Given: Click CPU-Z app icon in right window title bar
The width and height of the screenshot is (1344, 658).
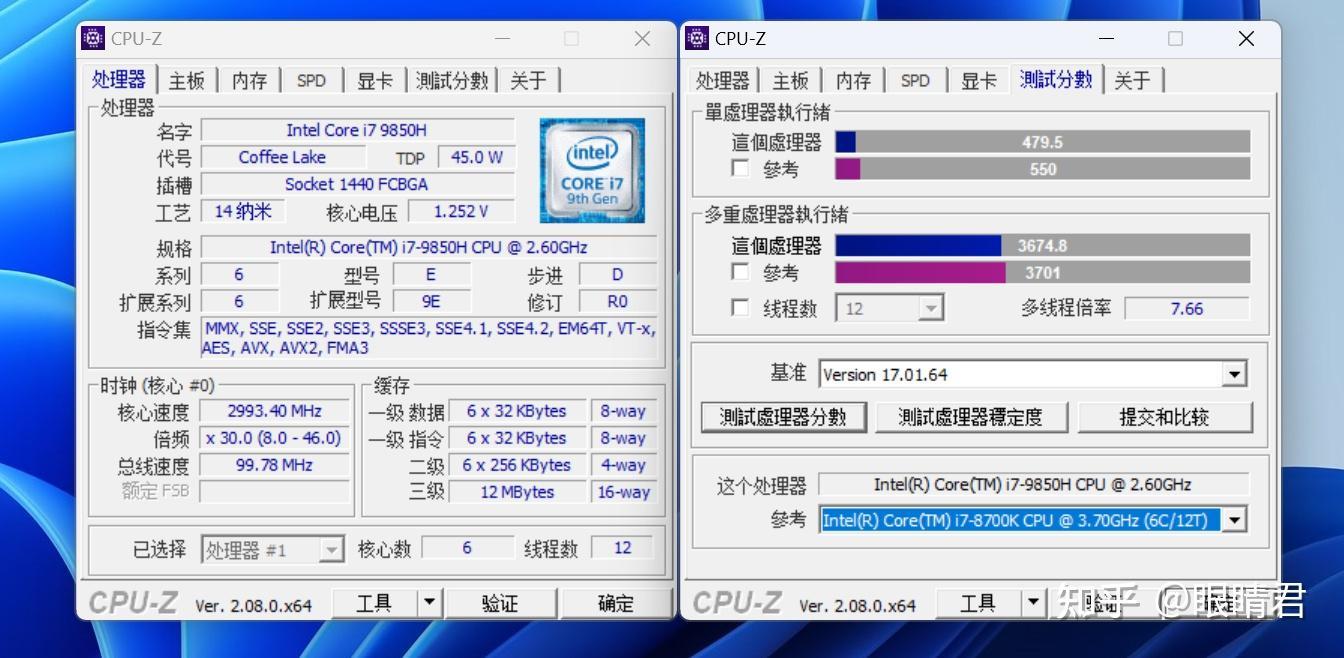Looking at the screenshot, I should [697, 39].
